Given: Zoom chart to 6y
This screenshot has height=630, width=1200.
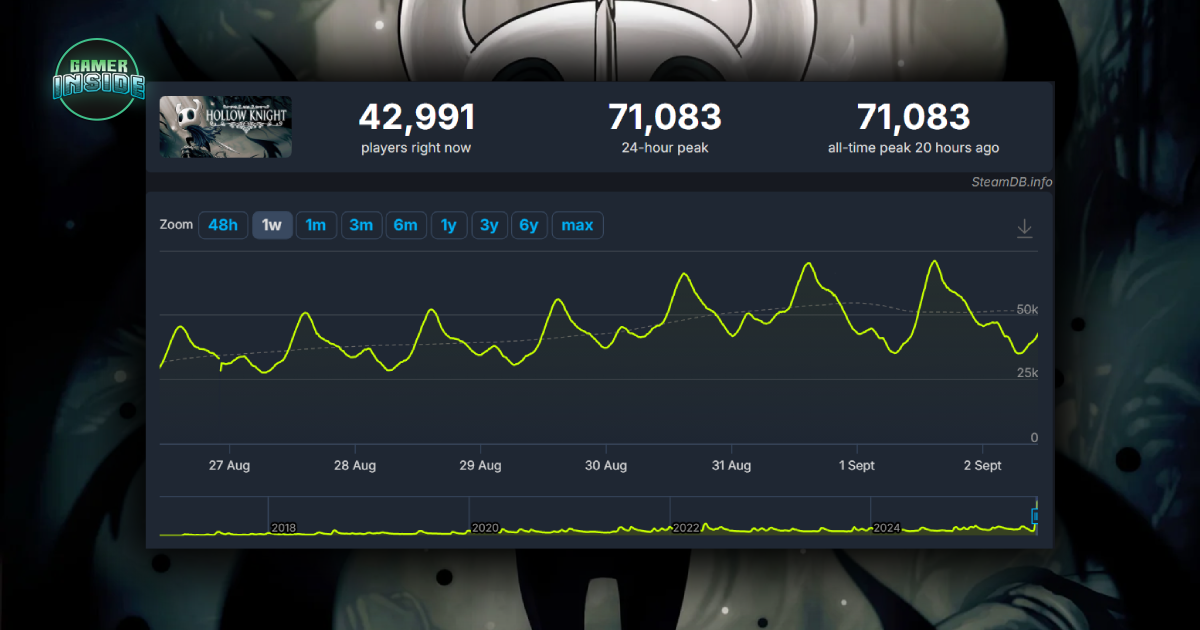Looking at the screenshot, I should point(530,225).
